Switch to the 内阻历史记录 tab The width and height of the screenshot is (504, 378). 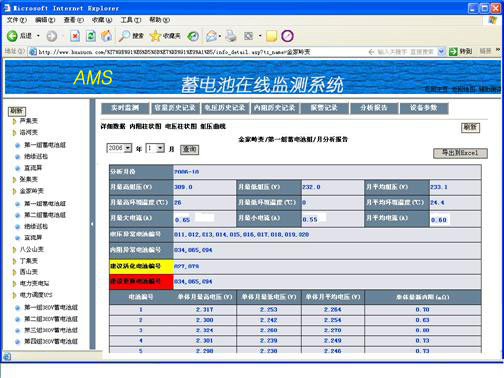click(x=274, y=108)
